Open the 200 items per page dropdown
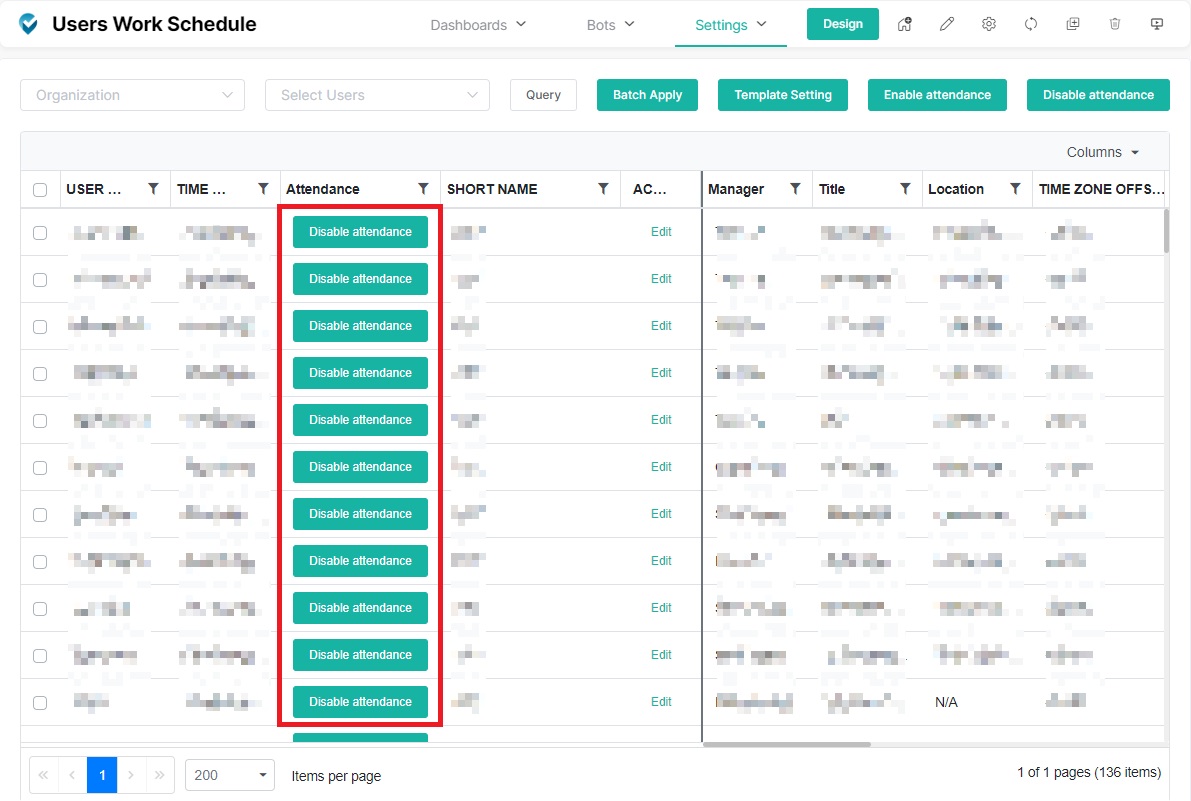1191x801 pixels. tap(230, 775)
